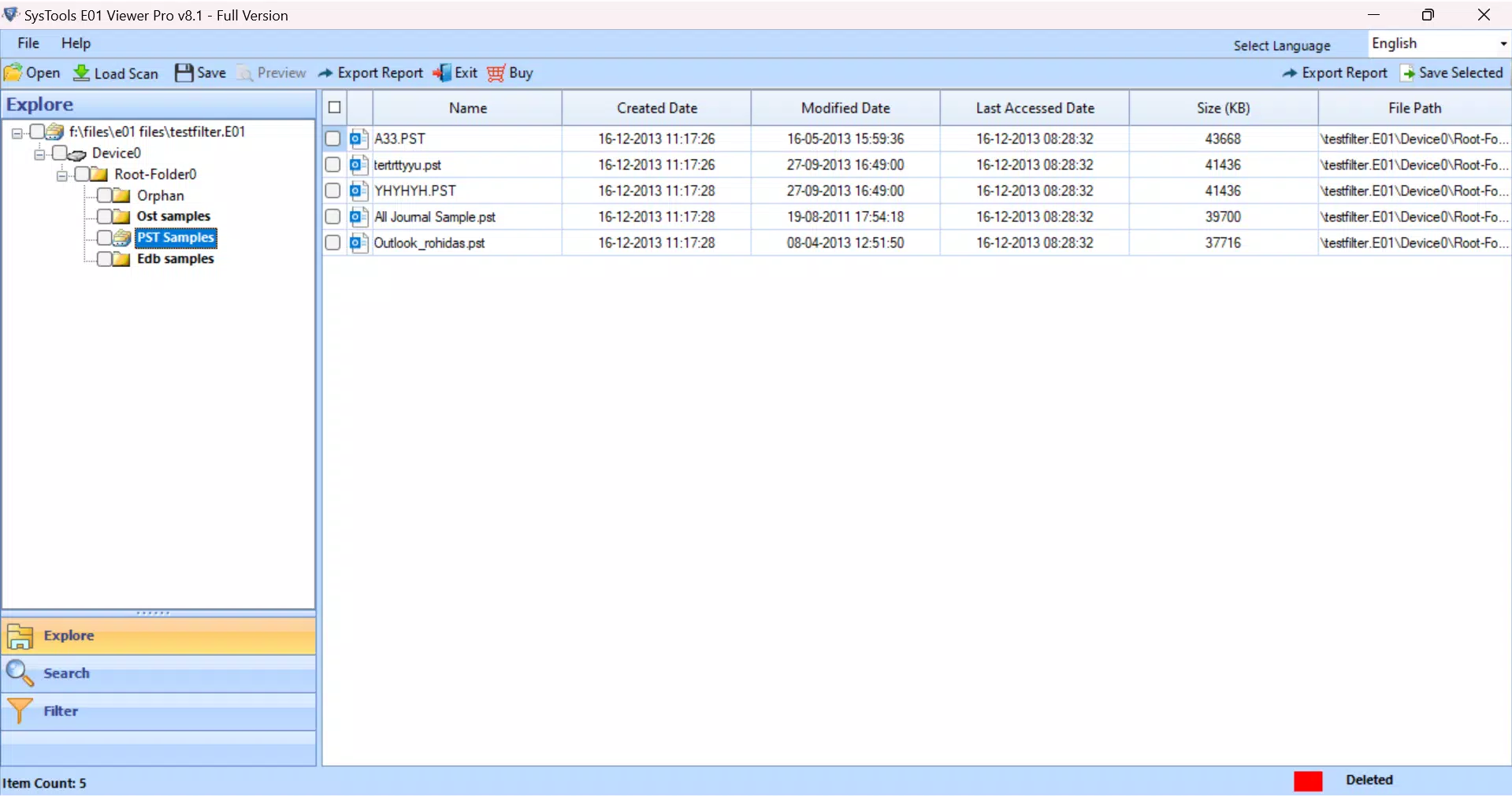
Task: Switch to the Search panel tab
Action: pyautogui.click(x=159, y=673)
